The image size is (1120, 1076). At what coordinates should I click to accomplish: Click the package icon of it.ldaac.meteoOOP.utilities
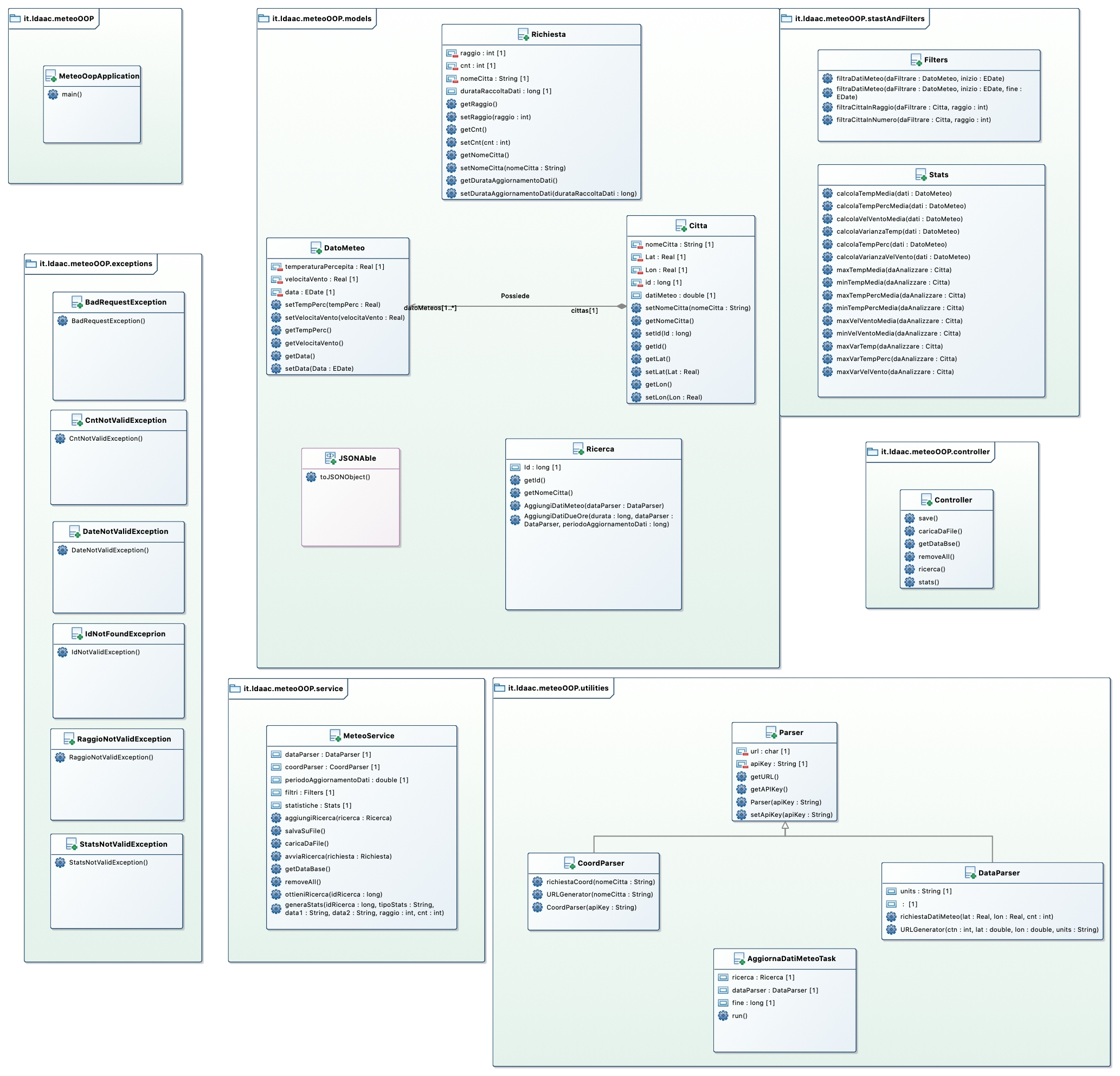pyautogui.click(x=500, y=688)
